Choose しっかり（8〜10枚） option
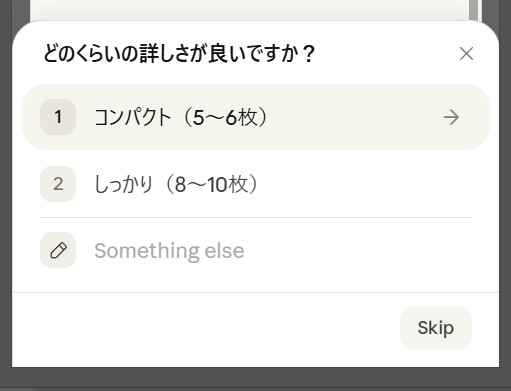This screenshot has height=391, width=511. click(256, 184)
